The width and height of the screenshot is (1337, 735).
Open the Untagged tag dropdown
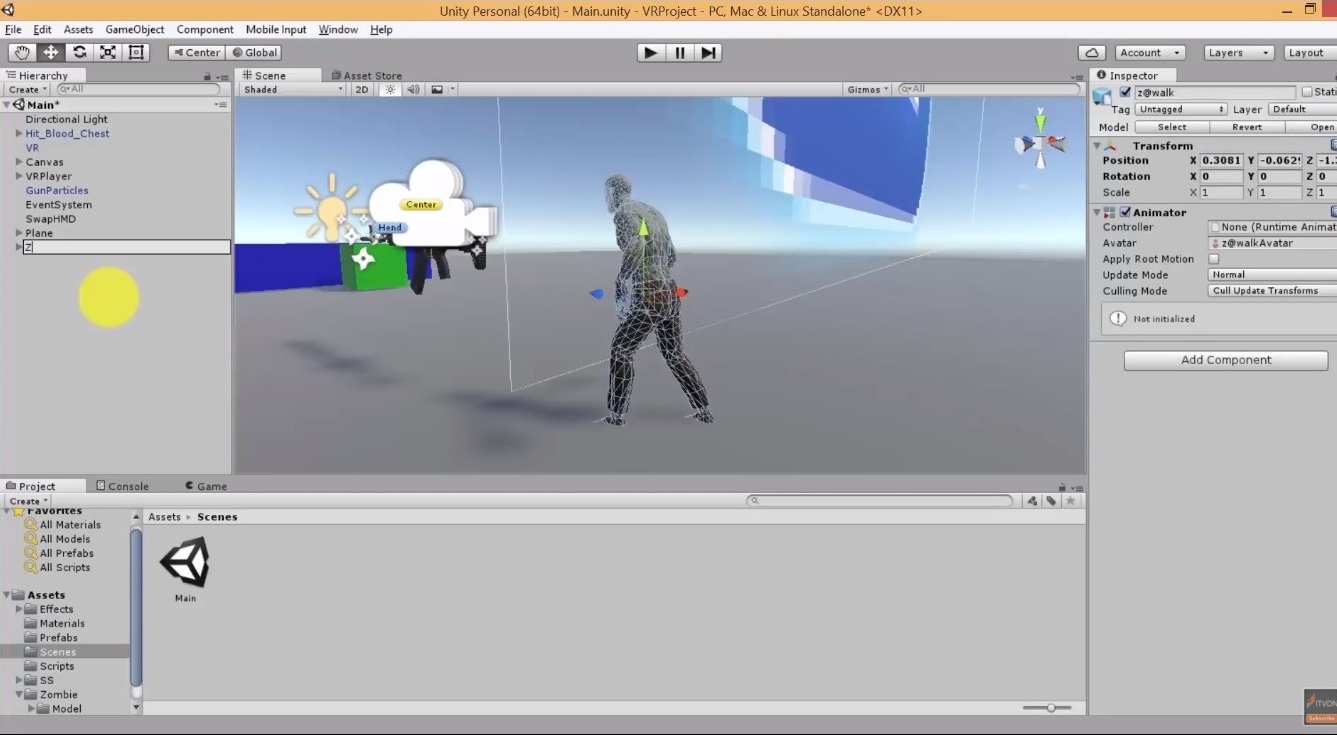1181,109
